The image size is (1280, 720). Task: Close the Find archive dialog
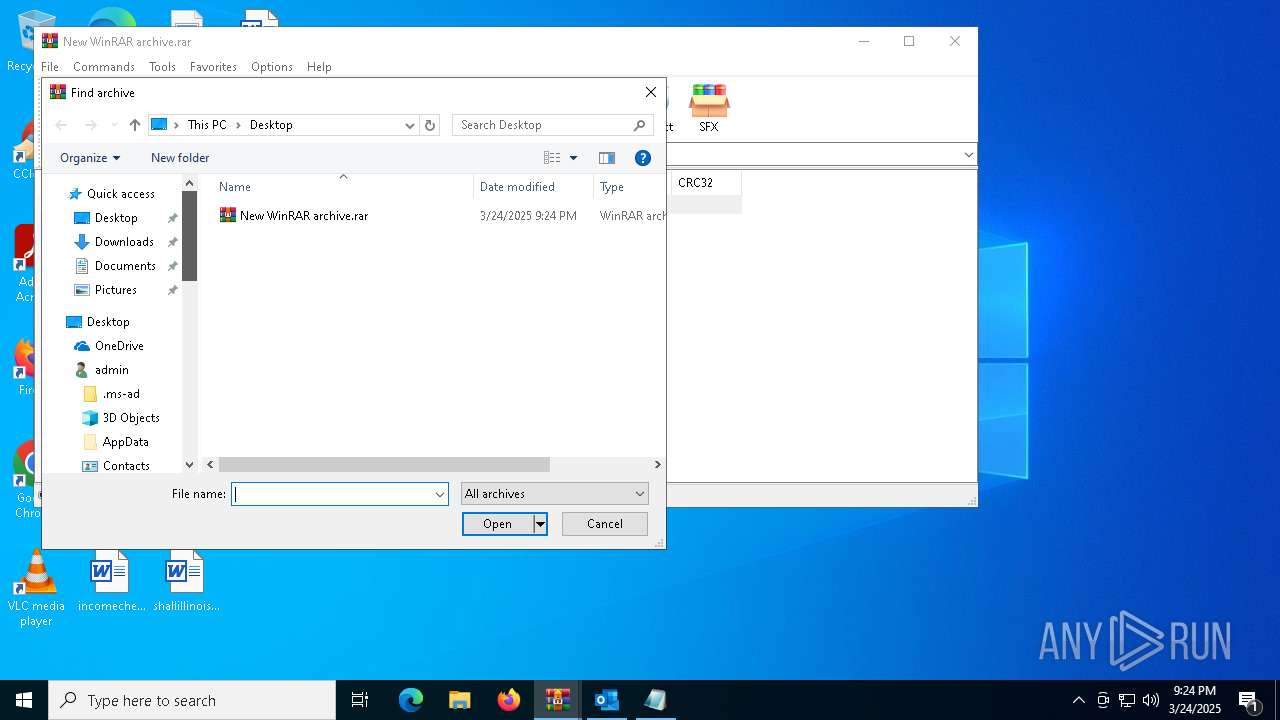pyautogui.click(x=651, y=92)
